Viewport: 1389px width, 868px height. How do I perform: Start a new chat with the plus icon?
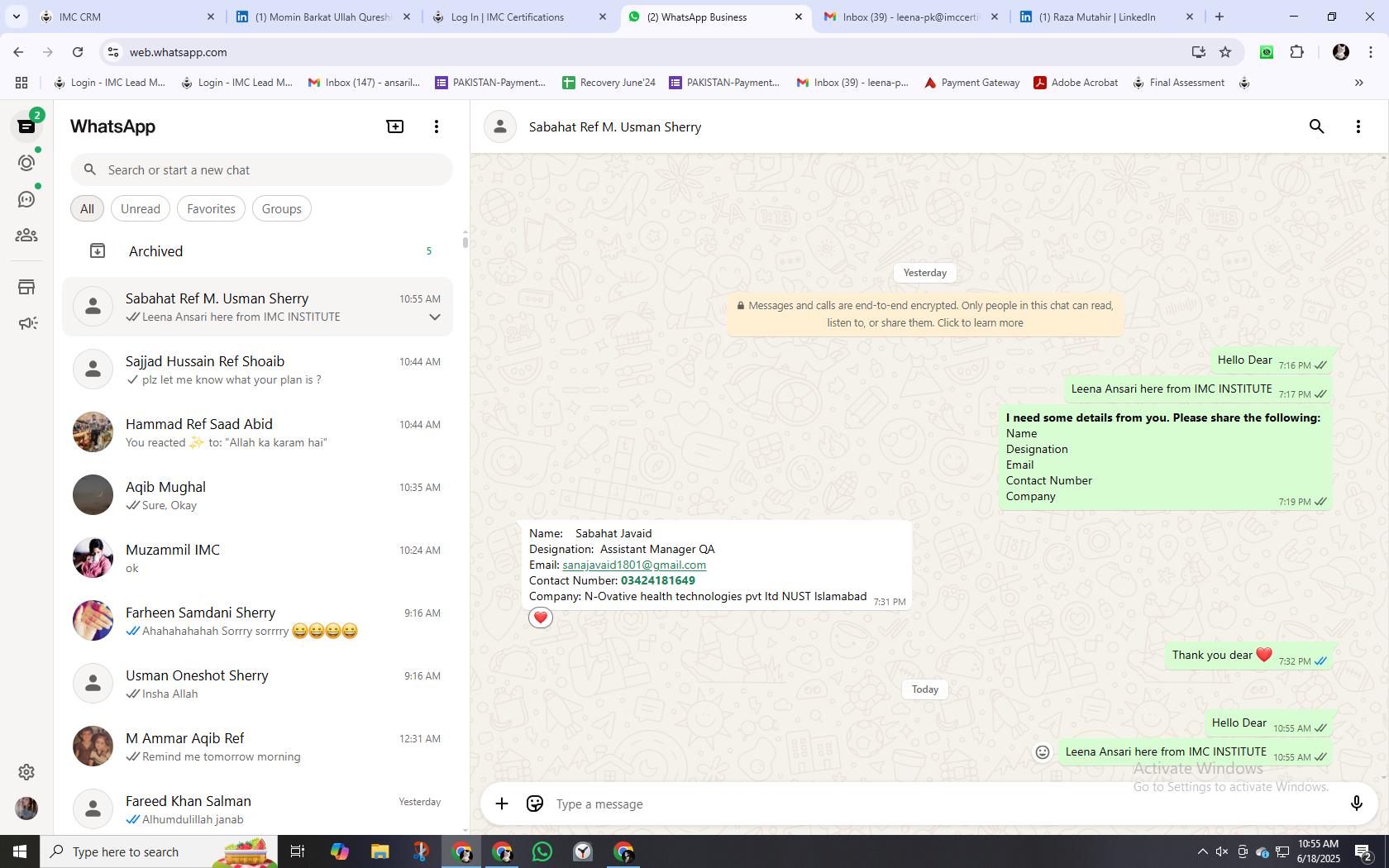[395, 126]
